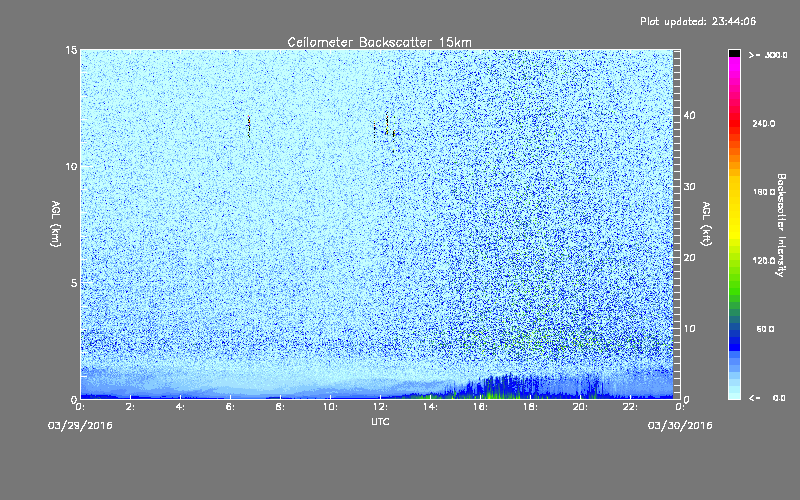Click the 10 tick label on km axis

click(71, 167)
